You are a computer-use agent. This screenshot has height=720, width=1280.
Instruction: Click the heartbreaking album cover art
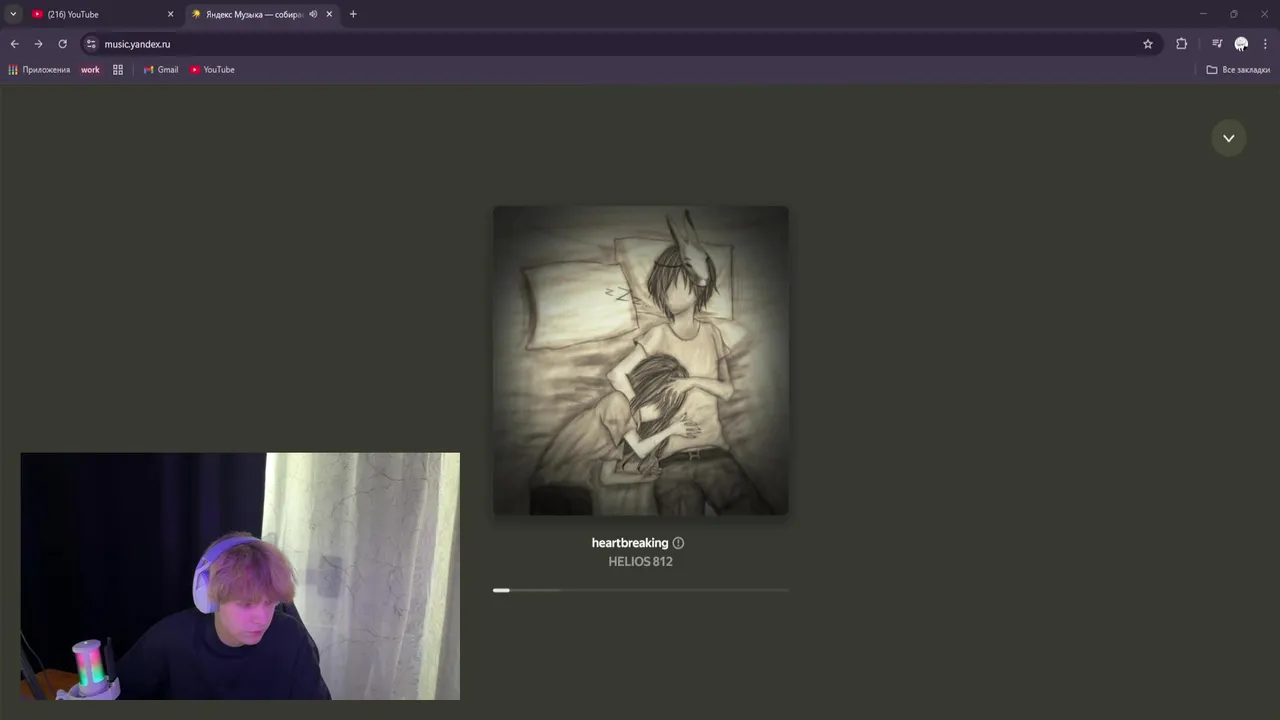pyautogui.click(x=640, y=361)
